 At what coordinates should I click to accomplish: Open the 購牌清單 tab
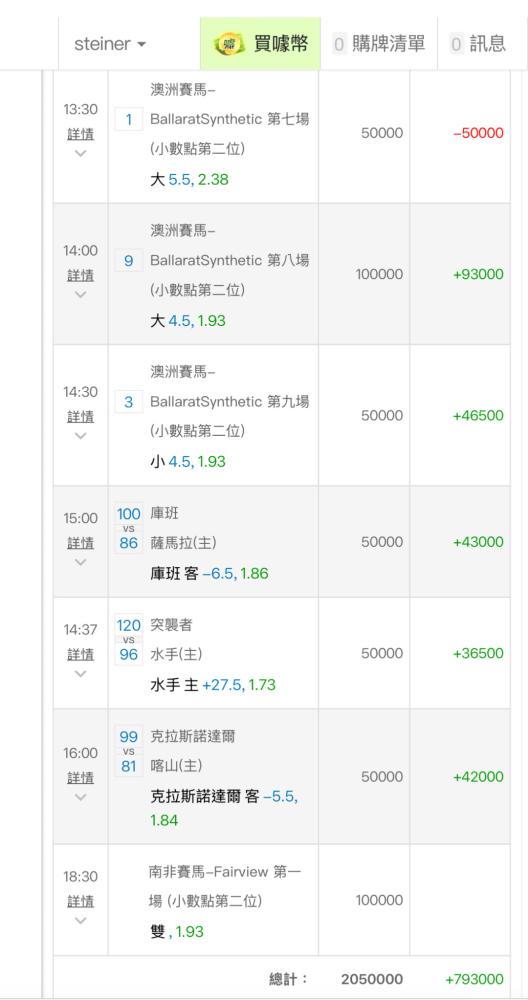click(379, 44)
